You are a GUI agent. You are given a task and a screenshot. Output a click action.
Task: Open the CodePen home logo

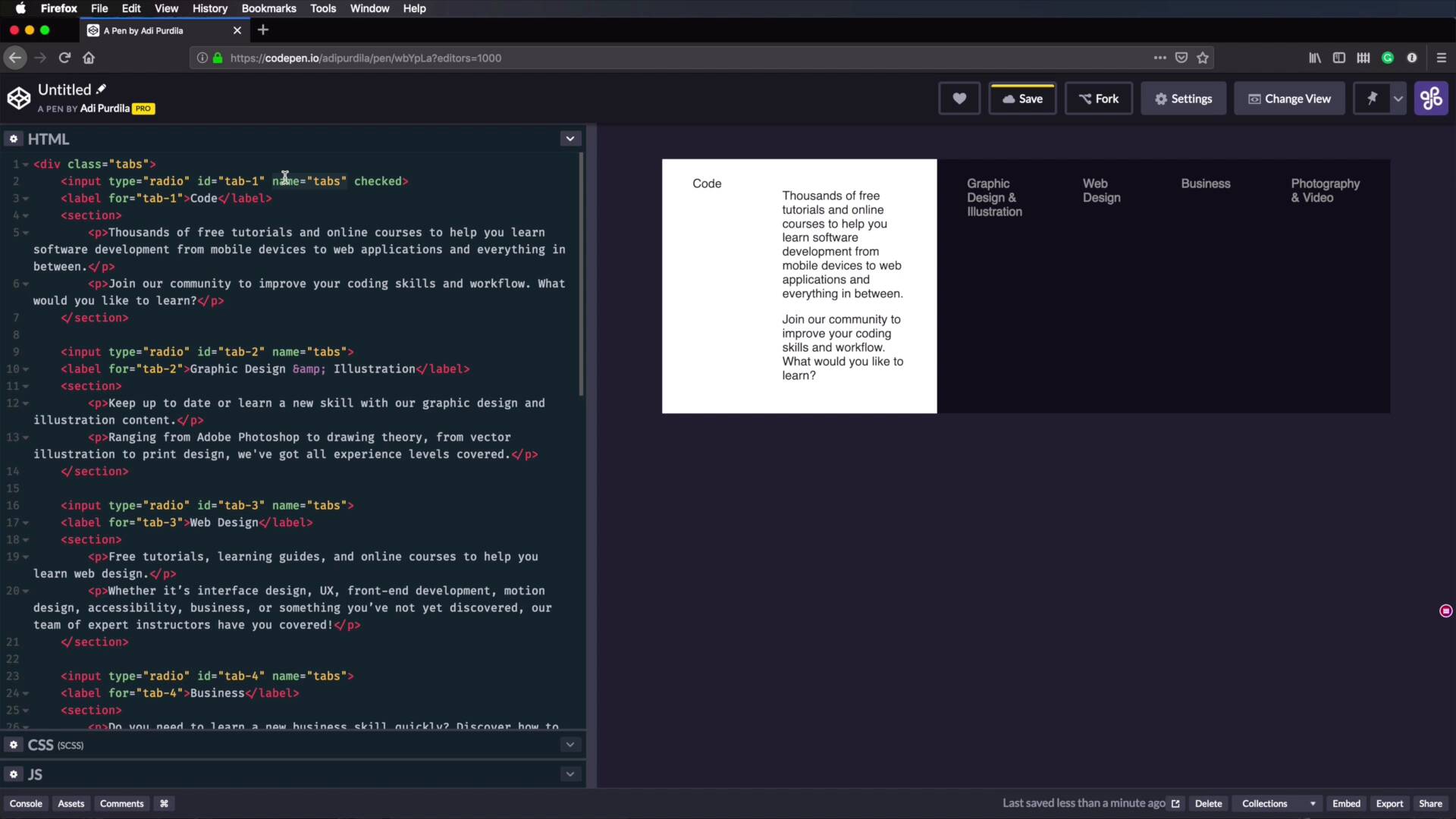(20, 99)
